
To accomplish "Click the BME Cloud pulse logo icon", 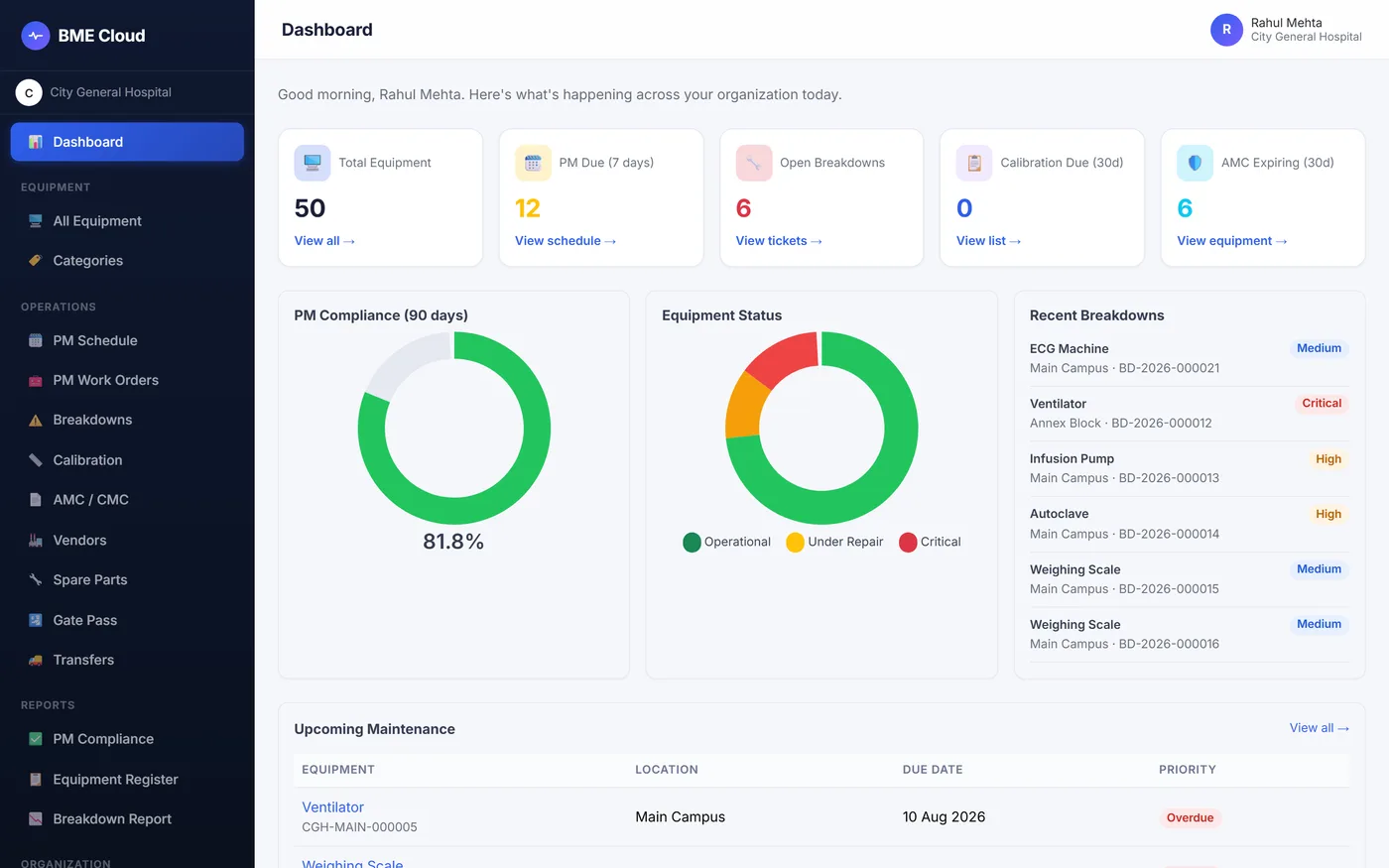I will click(x=36, y=36).
